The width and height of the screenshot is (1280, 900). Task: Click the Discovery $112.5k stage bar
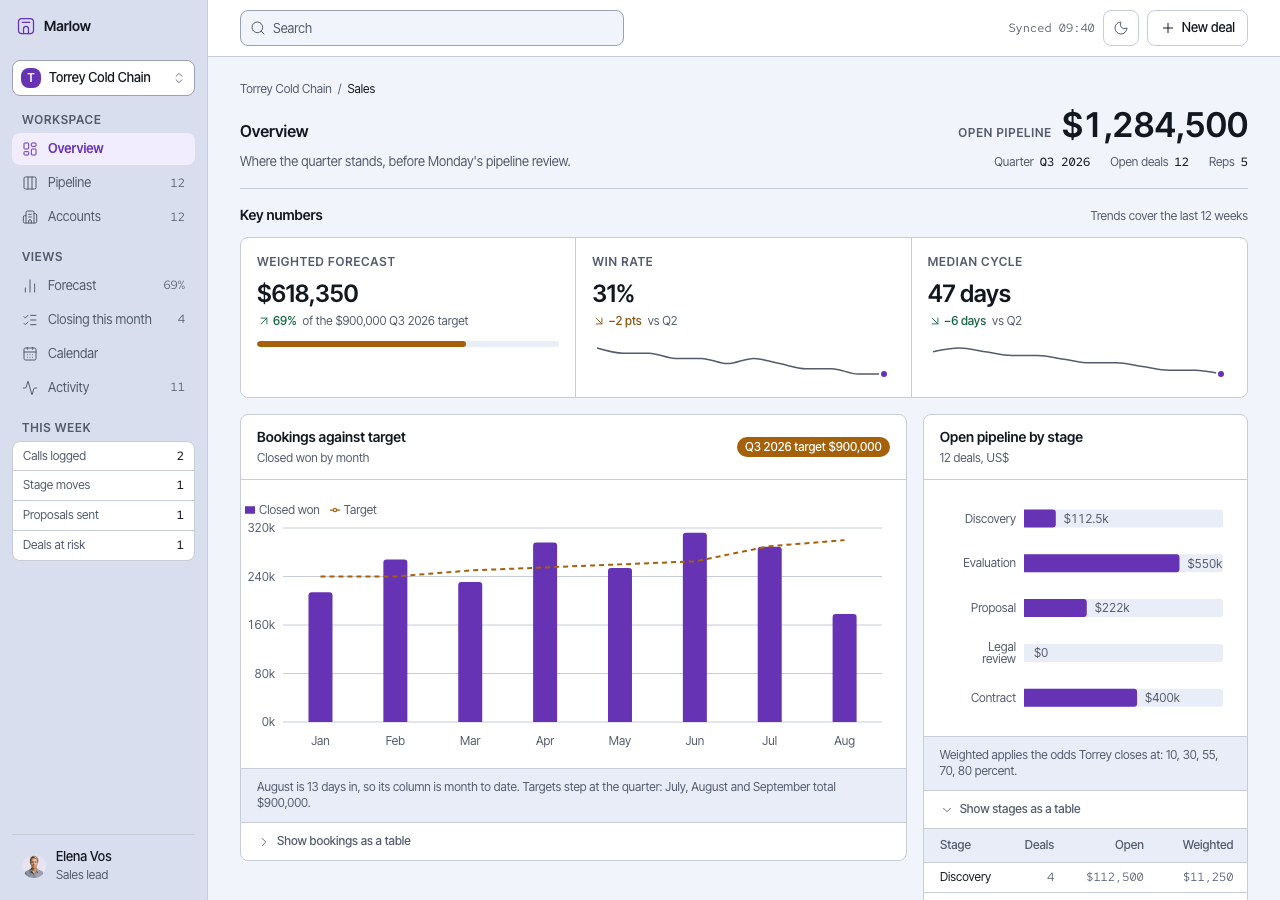point(1040,518)
